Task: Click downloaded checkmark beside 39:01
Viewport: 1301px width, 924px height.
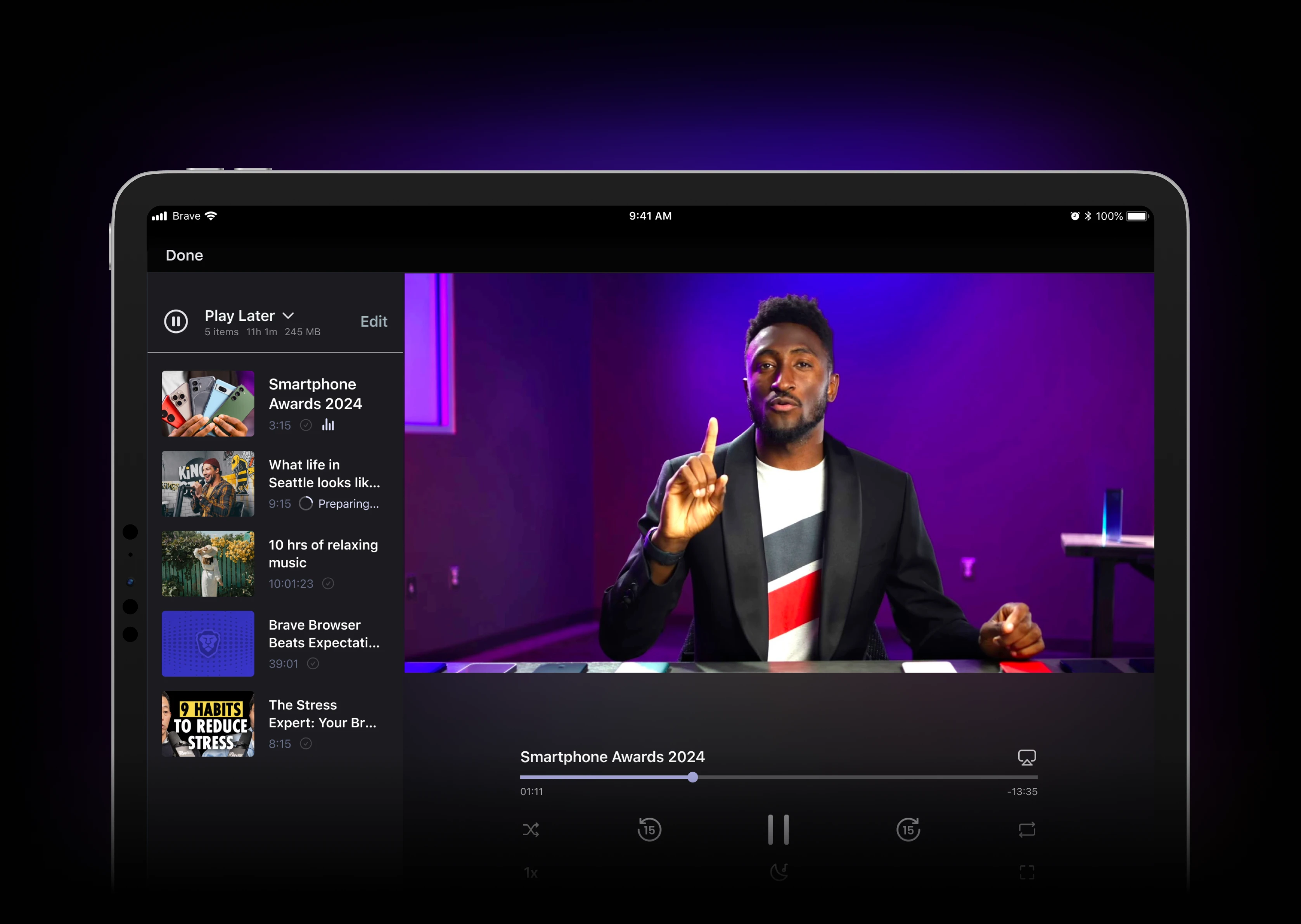Action: pos(313,663)
